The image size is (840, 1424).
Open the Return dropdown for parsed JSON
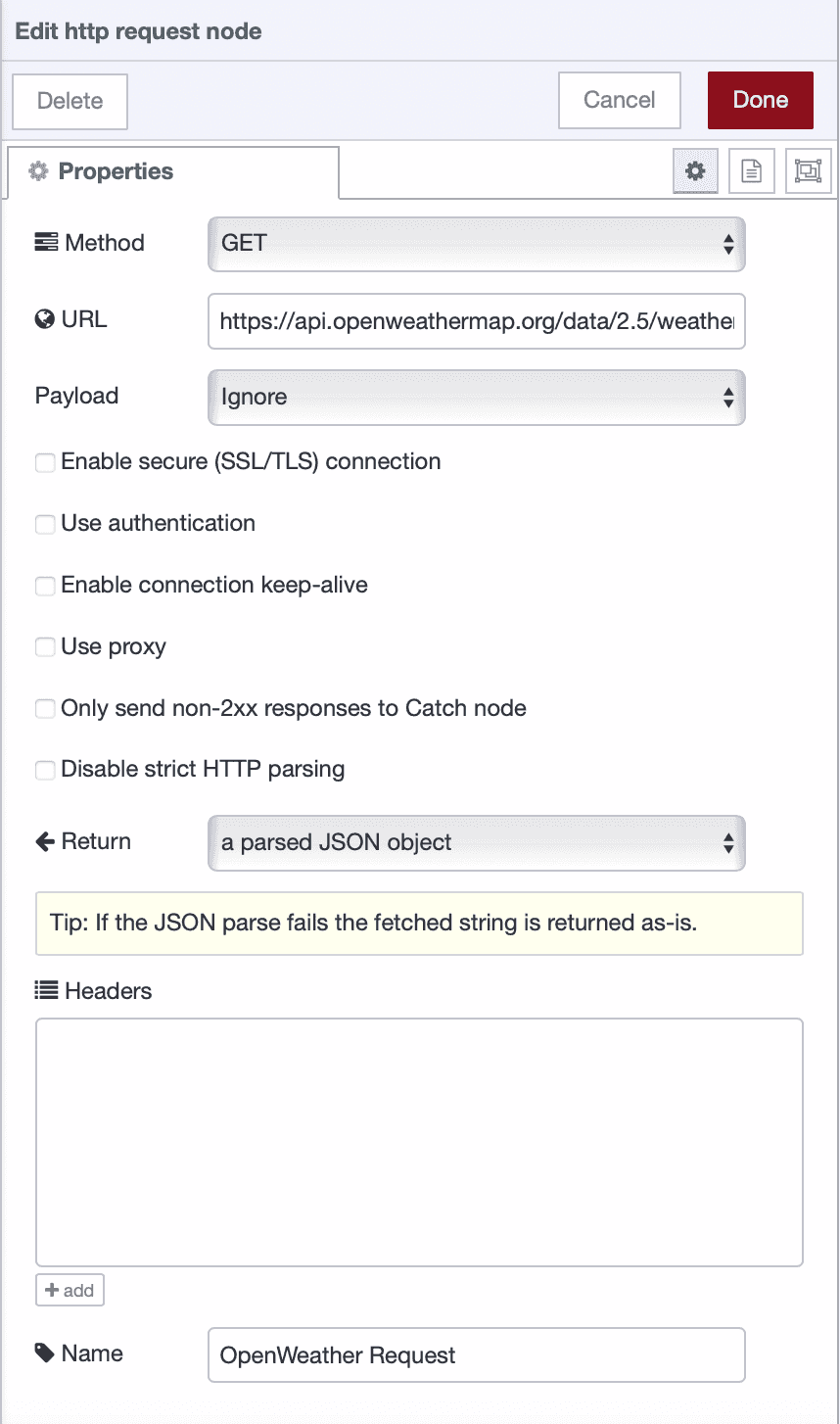point(477,842)
